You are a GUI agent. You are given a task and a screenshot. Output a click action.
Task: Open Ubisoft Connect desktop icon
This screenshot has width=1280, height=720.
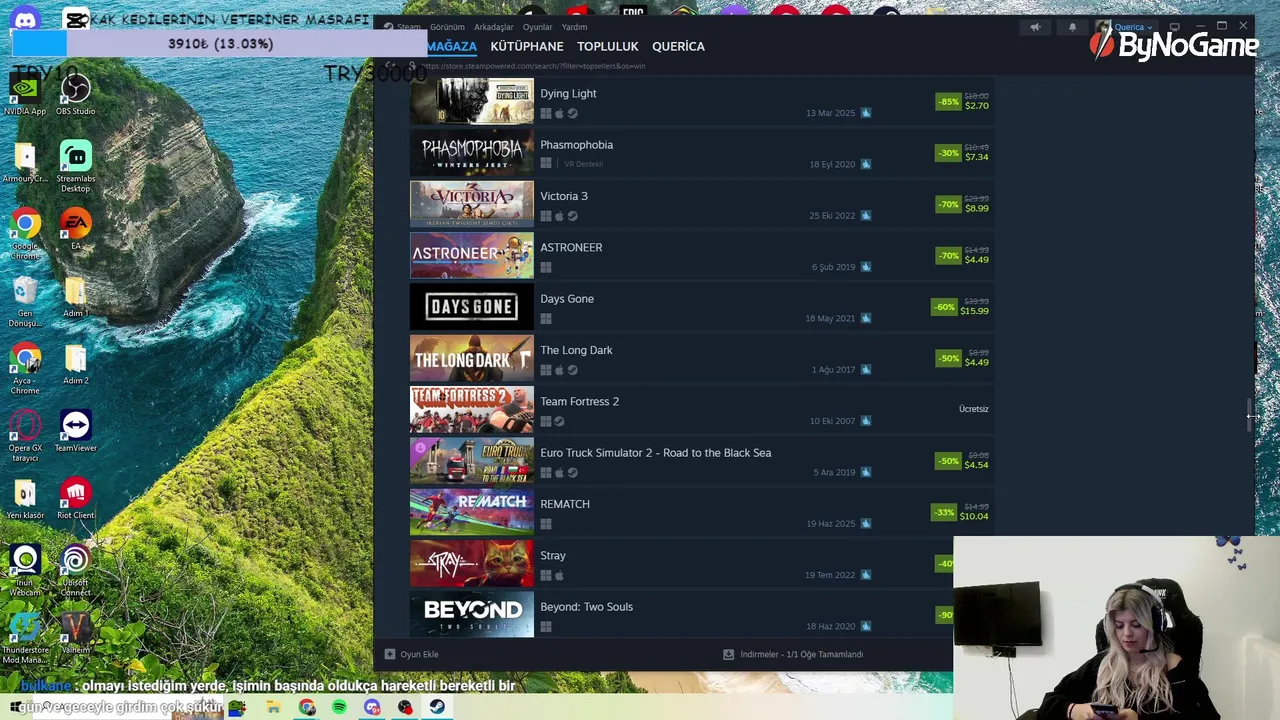click(76, 570)
